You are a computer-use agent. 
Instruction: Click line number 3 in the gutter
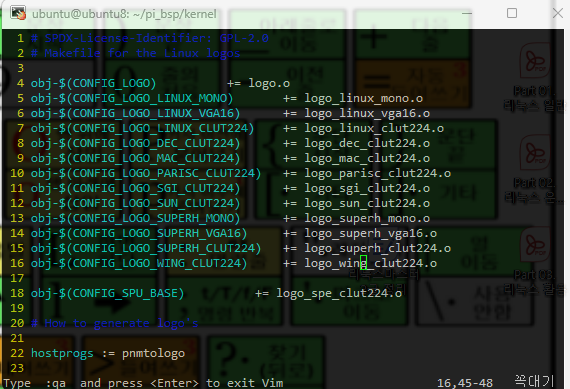pyautogui.click(x=20, y=68)
